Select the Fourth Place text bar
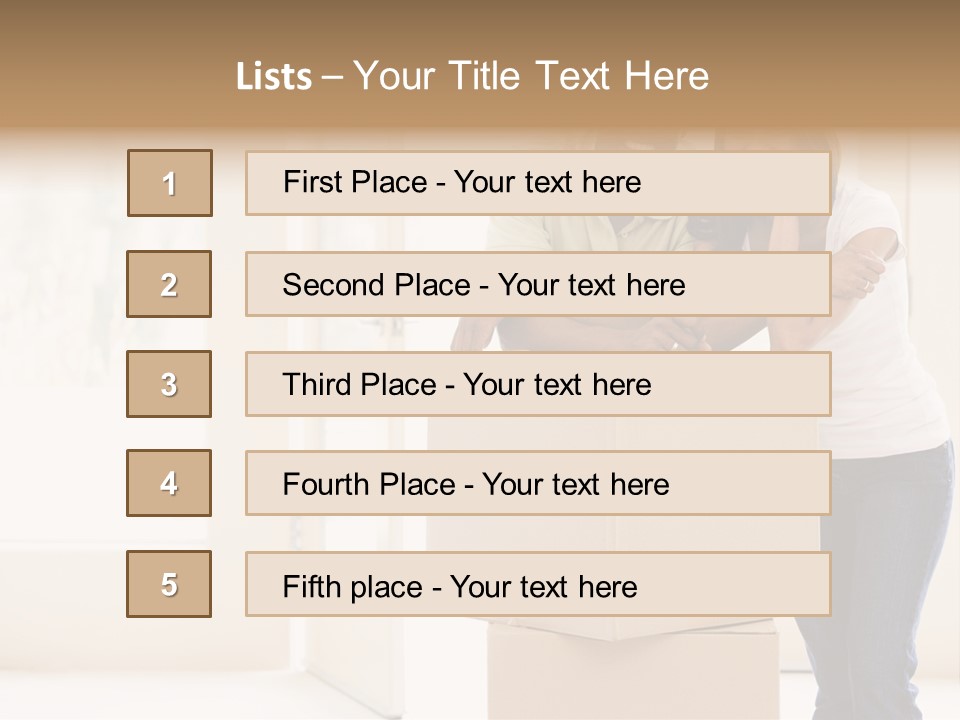This screenshot has width=960, height=720. [x=538, y=483]
